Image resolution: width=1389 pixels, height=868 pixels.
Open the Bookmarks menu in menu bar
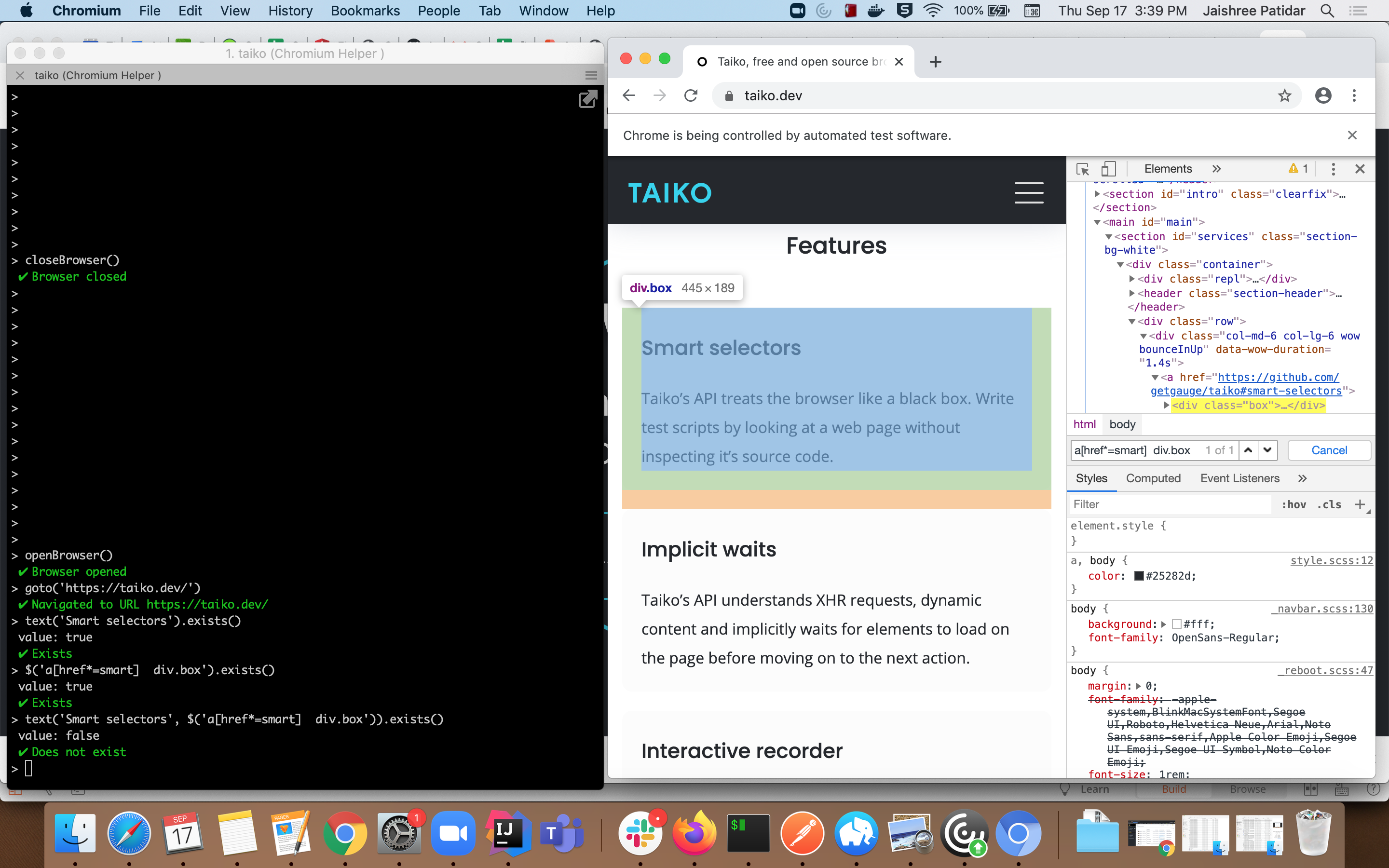point(365,10)
